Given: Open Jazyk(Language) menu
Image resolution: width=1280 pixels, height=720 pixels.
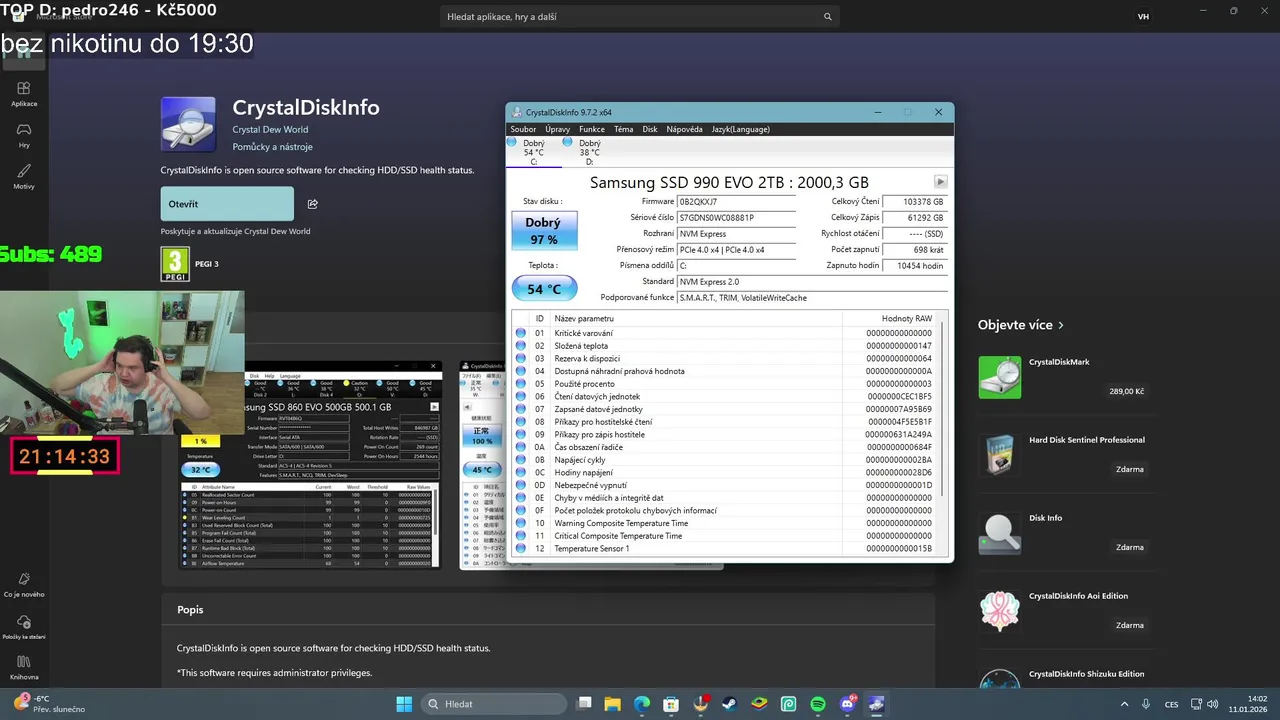Looking at the screenshot, I should pos(741,129).
